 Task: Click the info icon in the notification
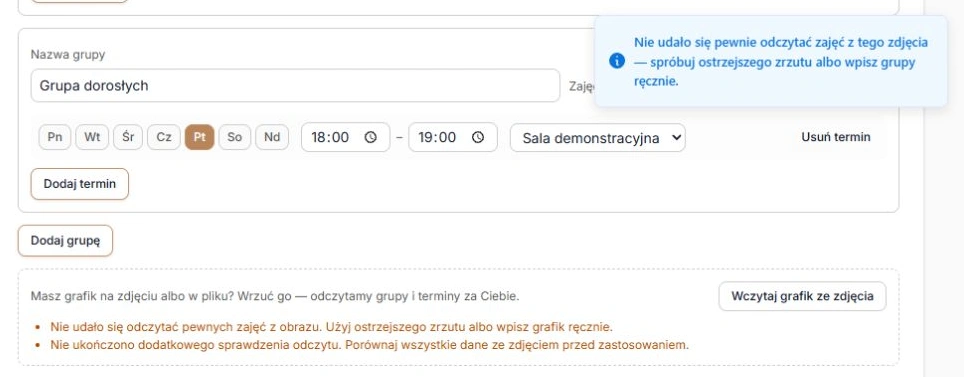617,61
